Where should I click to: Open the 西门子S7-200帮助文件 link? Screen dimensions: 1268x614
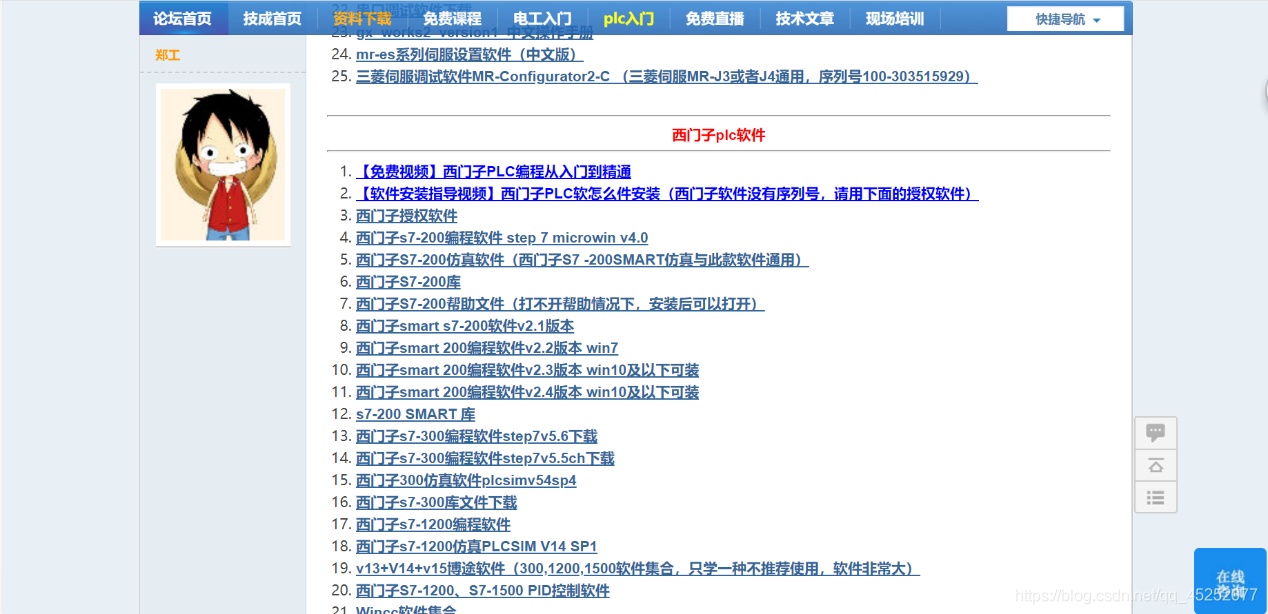click(560, 304)
